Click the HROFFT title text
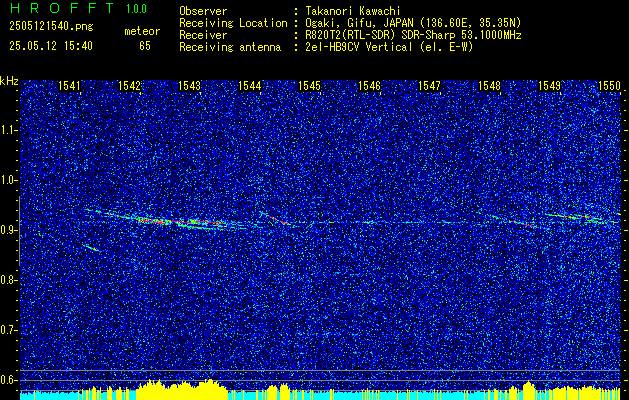This screenshot has width=629, height=400. click(63, 8)
